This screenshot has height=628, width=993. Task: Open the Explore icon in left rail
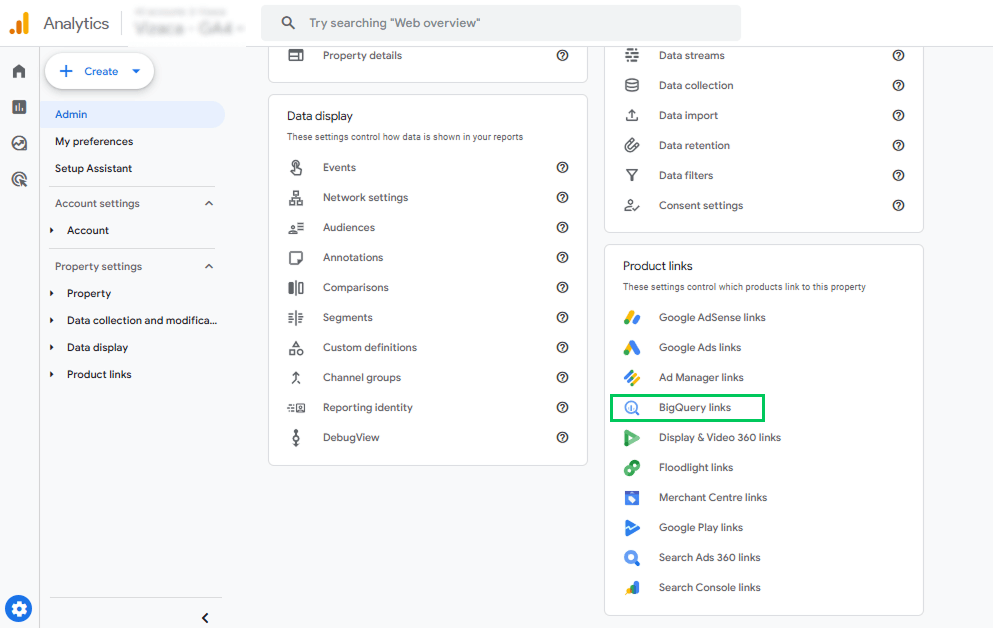(x=19, y=143)
